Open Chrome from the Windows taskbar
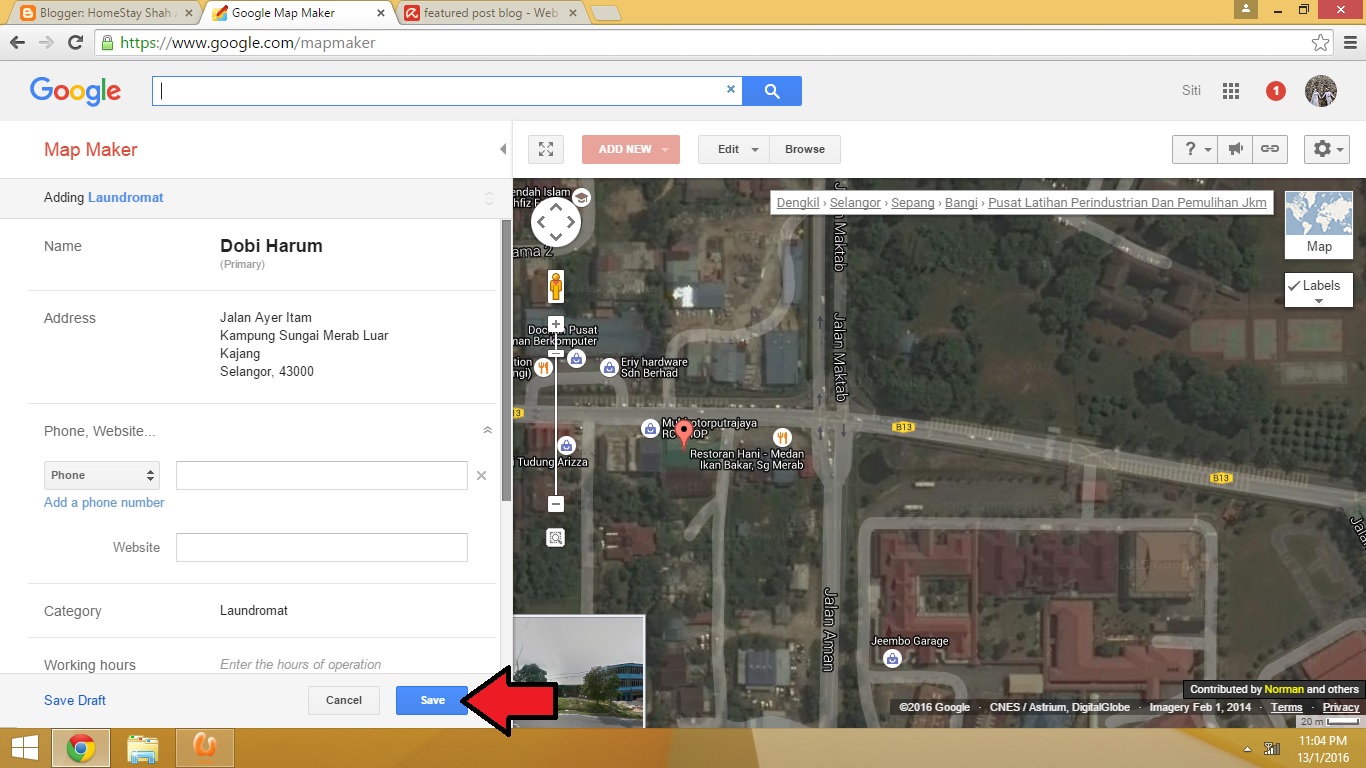Viewport: 1366px width, 768px height. click(x=81, y=747)
